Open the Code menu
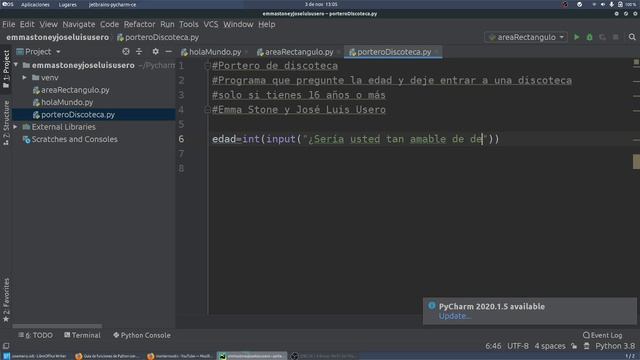The height and width of the screenshot is (360, 640). coord(109,24)
